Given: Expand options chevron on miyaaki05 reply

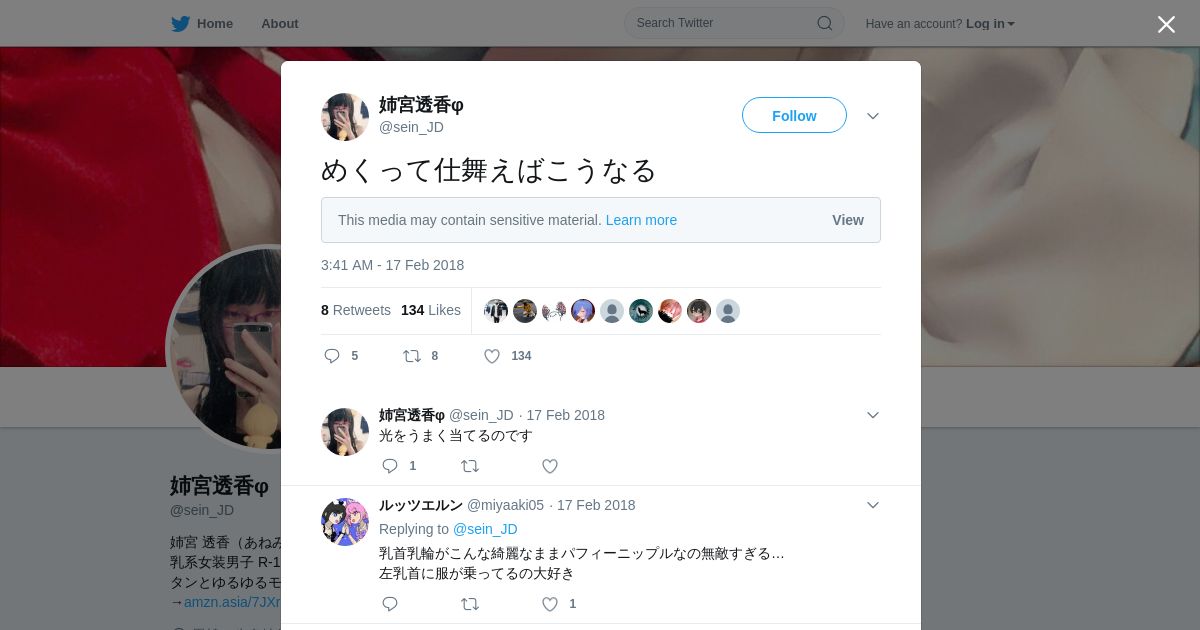Looking at the screenshot, I should 873,505.
